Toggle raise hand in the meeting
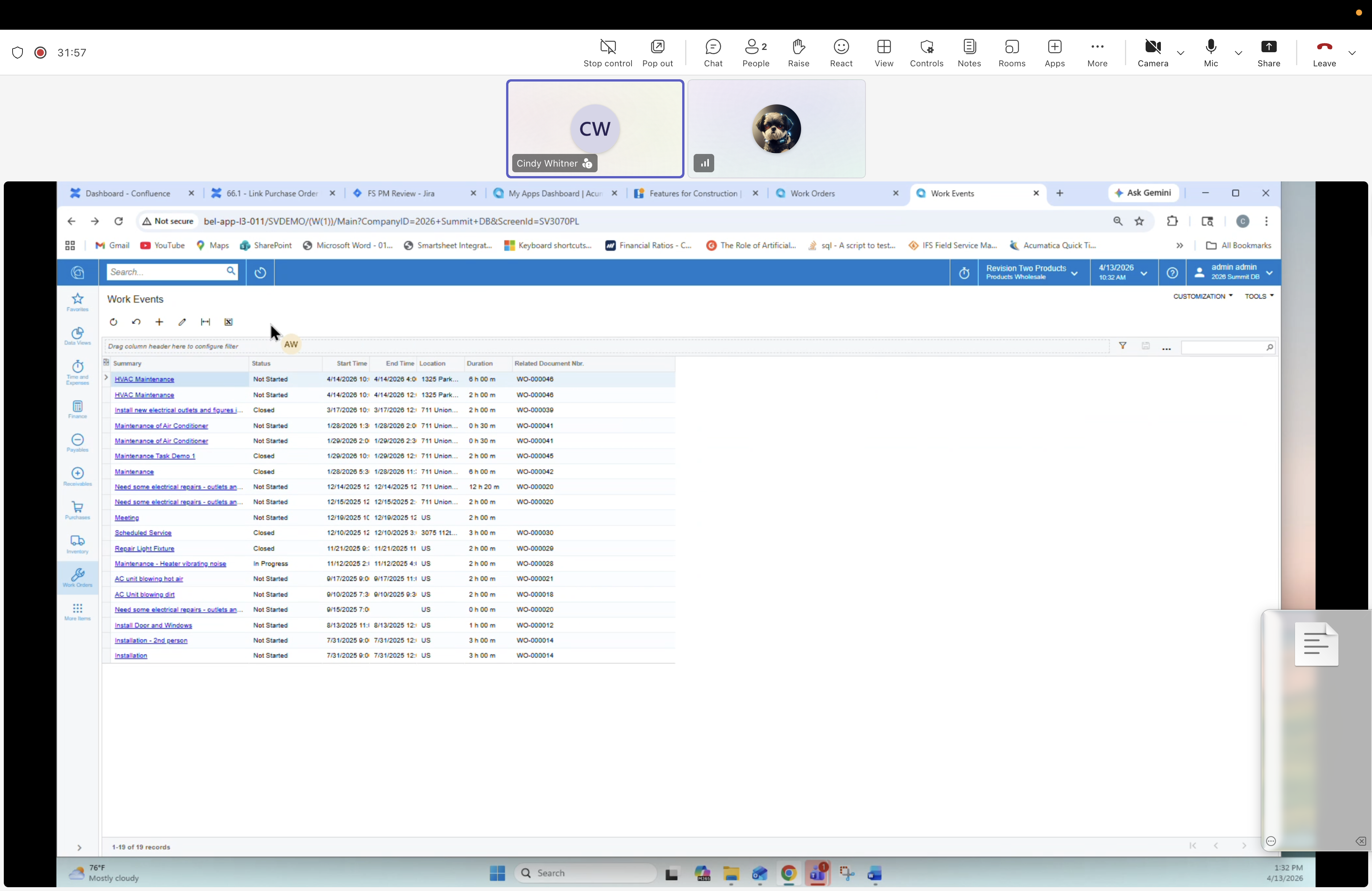1372x891 pixels. (798, 53)
